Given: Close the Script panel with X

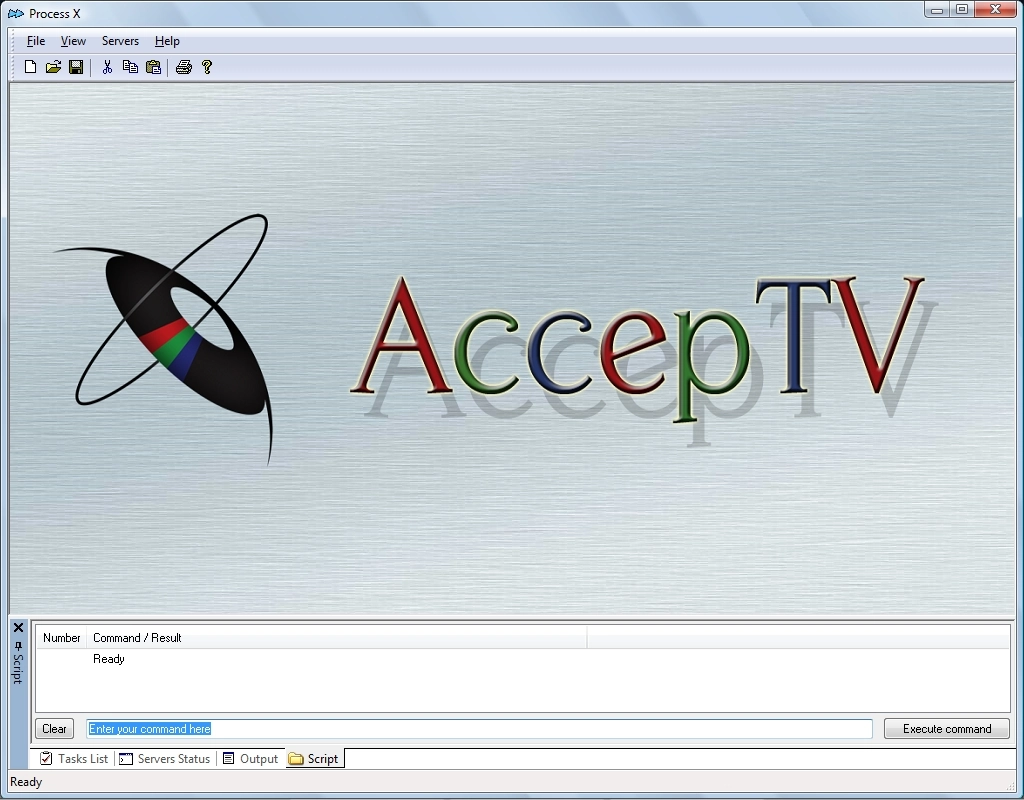Looking at the screenshot, I should point(18,628).
